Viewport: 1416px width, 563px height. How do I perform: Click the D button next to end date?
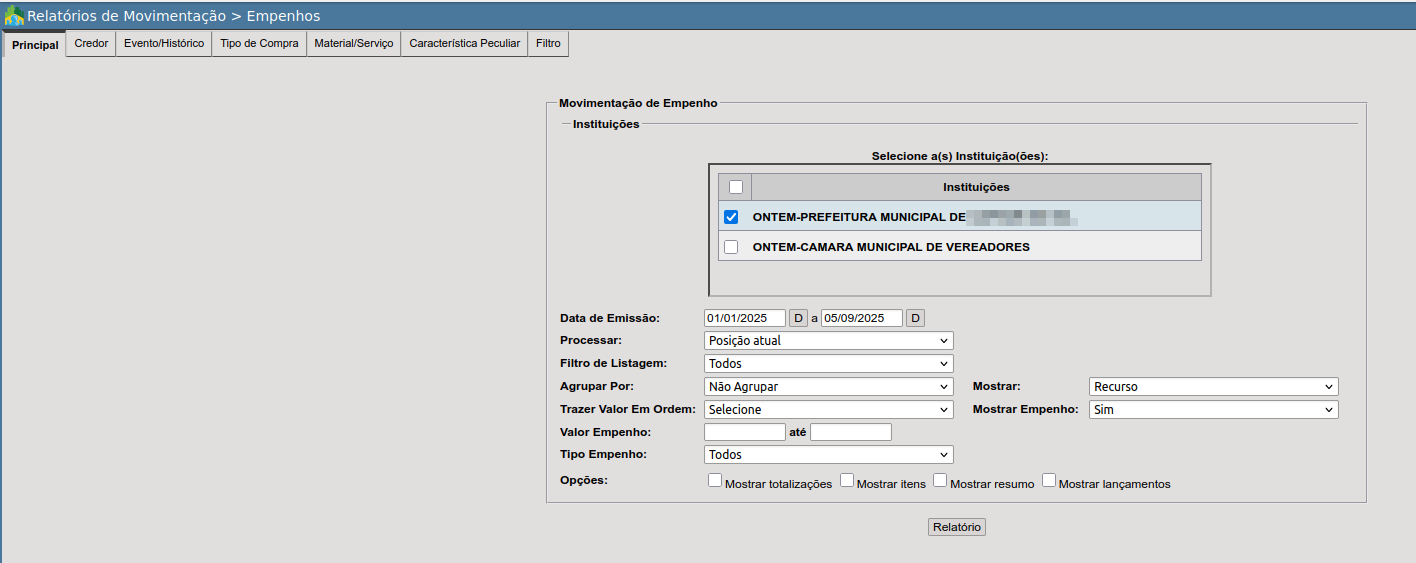click(x=915, y=318)
